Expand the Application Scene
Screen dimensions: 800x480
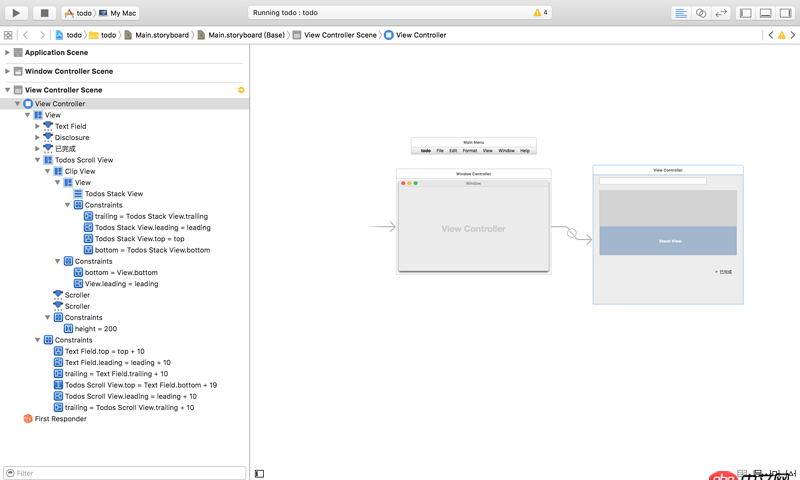[x=7, y=53]
